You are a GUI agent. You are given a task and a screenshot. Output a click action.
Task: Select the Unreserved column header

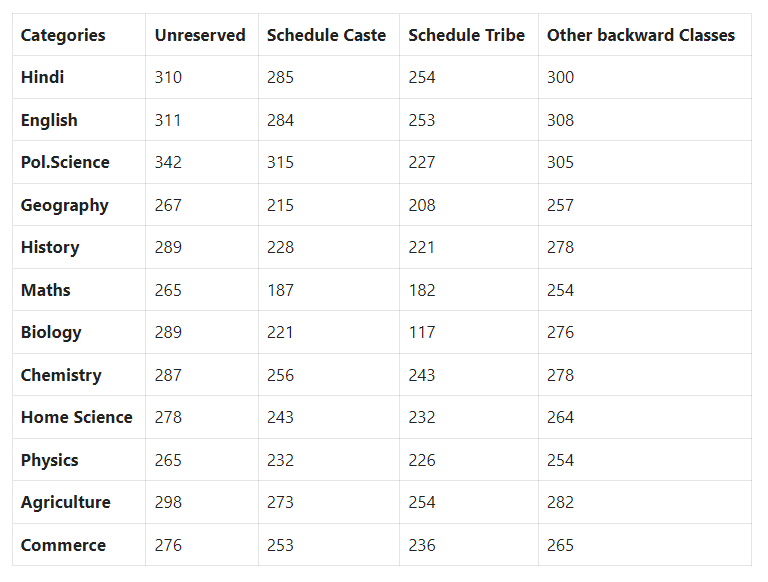(x=200, y=35)
